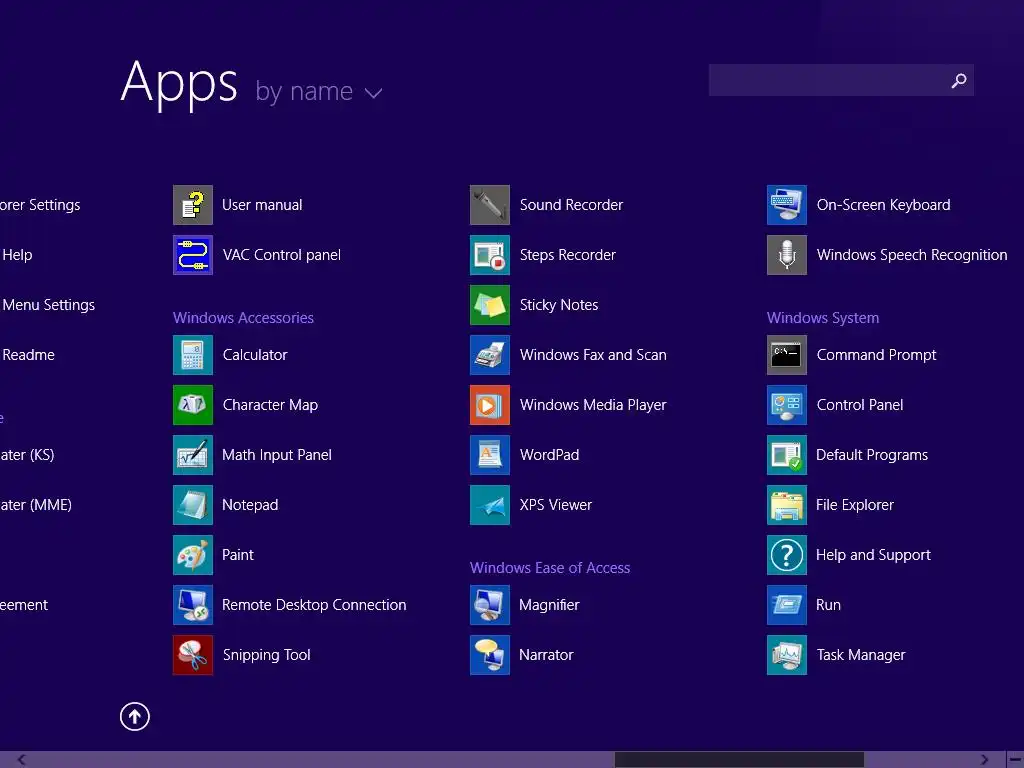Launch the Snipping Tool scissors icon
The image size is (1024, 768).
[x=193, y=655]
